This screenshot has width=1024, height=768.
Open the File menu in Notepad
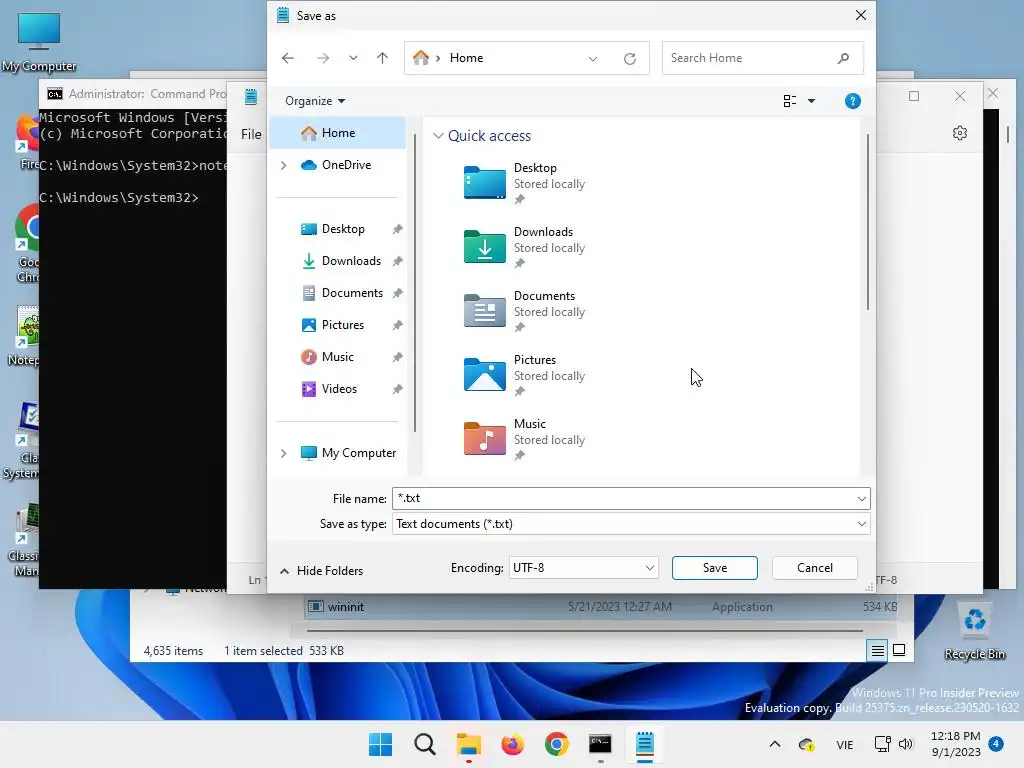pyautogui.click(x=251, y=135)
